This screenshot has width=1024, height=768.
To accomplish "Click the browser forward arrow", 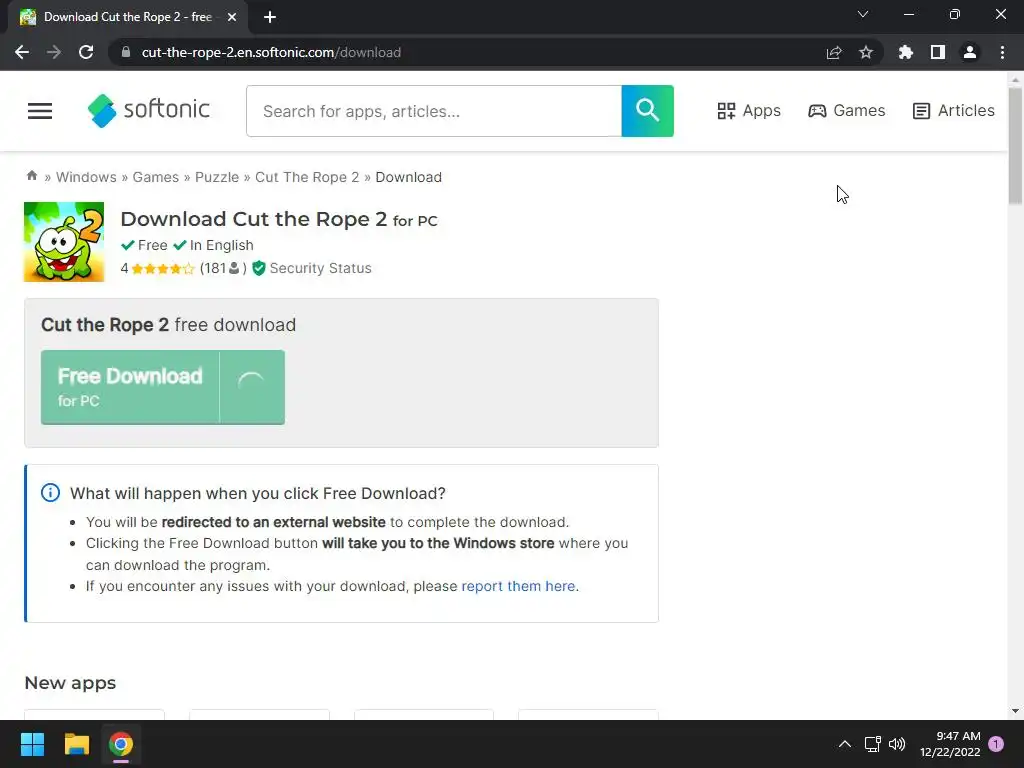I will (54, 52).
